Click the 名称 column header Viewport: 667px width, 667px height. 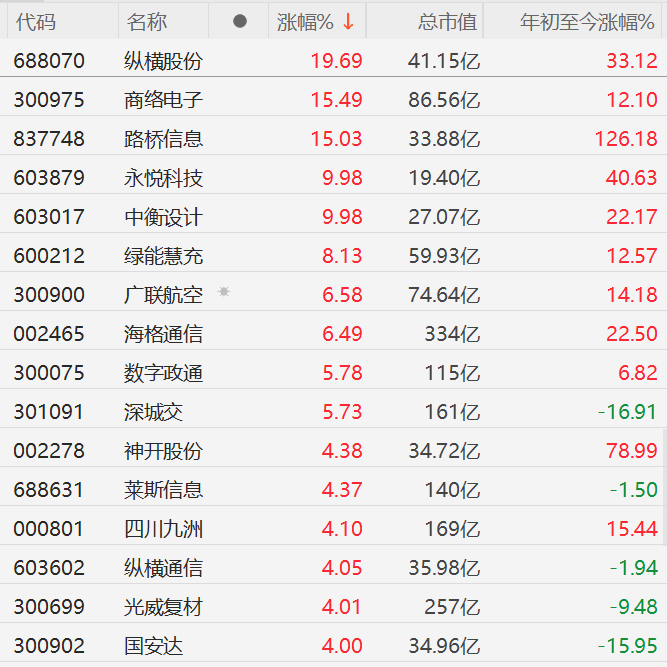(x=146, y=22)
